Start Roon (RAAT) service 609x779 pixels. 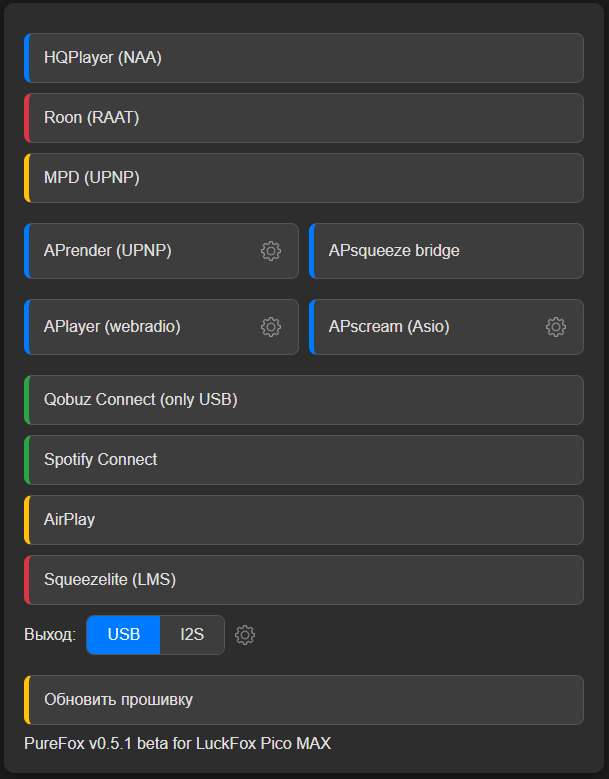click(x=304, y=118)
